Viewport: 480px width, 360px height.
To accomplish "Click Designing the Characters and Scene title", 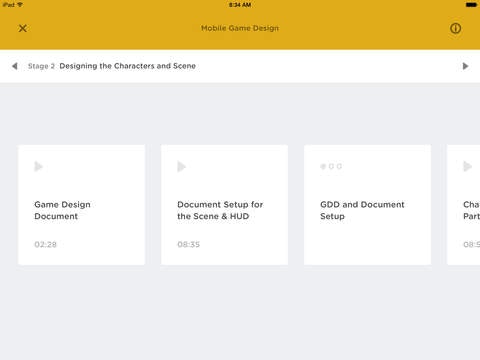I will pos(128,66).
